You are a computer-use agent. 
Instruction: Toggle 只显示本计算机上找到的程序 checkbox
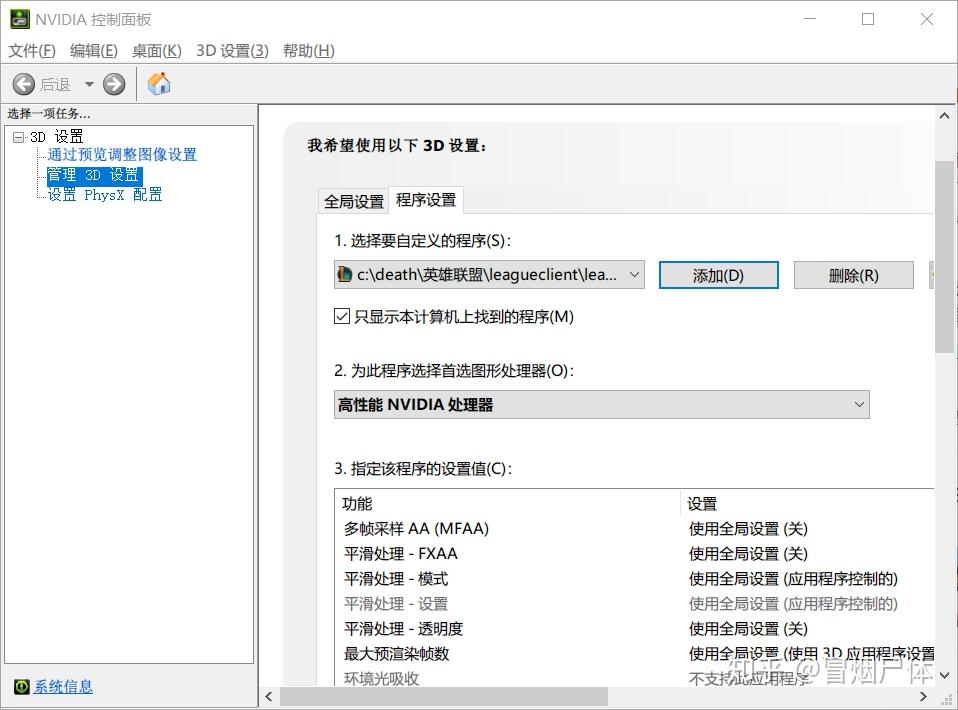pos(342,317)
